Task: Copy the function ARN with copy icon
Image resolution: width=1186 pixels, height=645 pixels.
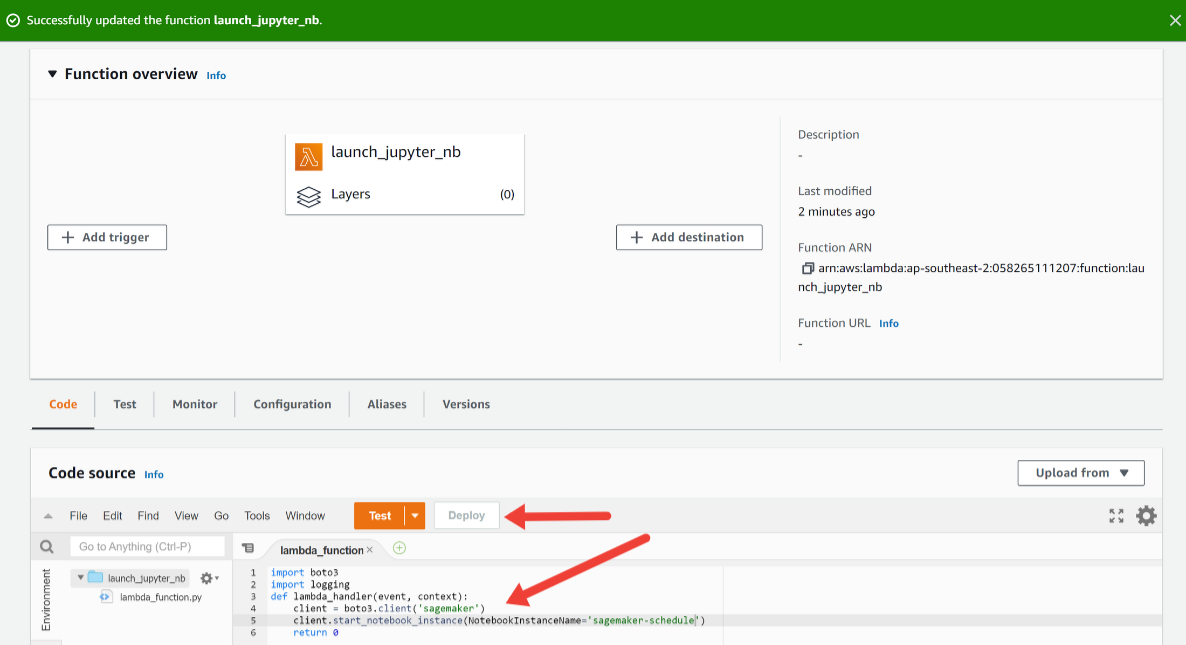Action: click(807, 269)
